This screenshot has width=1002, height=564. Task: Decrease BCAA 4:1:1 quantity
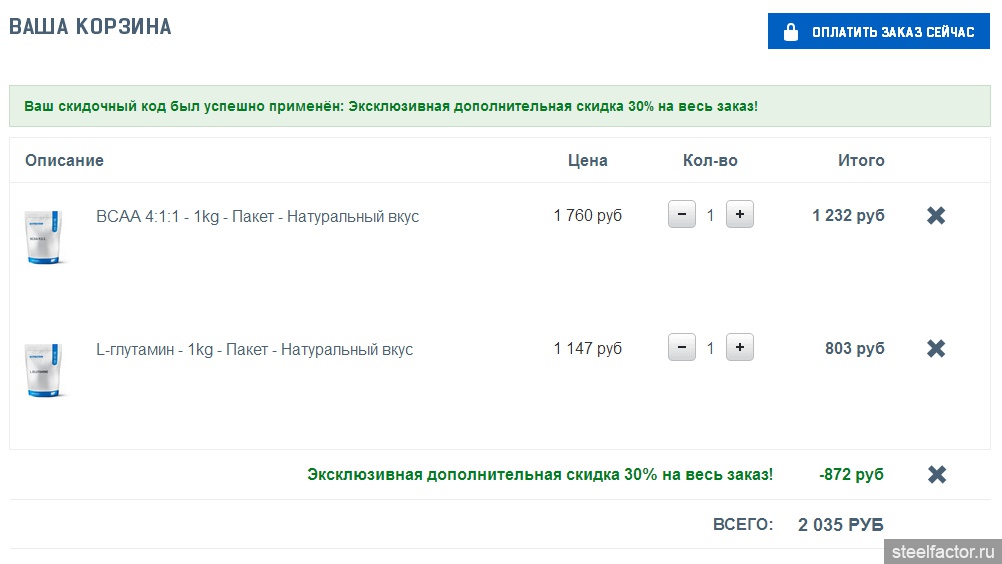681,215
